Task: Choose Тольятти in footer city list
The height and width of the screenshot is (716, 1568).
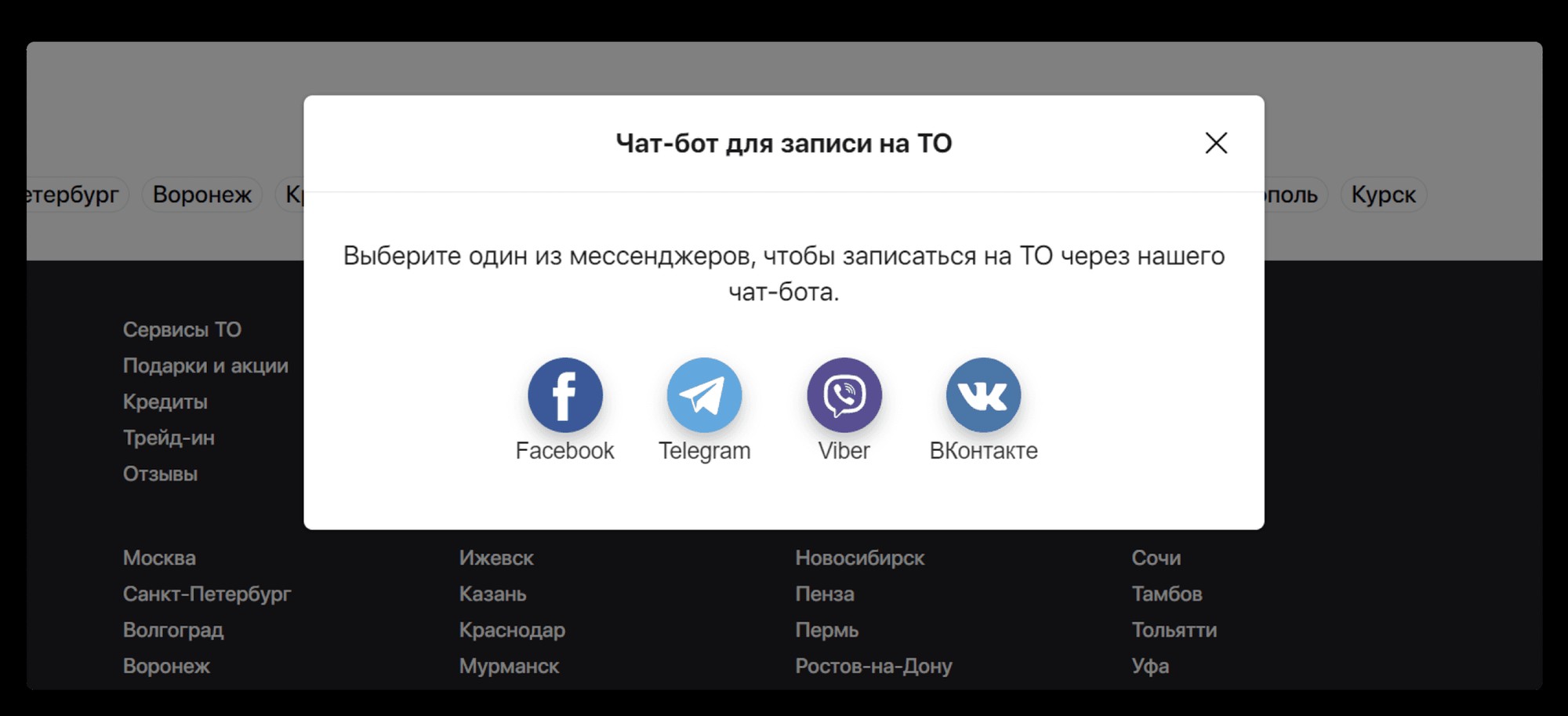Action: [1174, 630]
